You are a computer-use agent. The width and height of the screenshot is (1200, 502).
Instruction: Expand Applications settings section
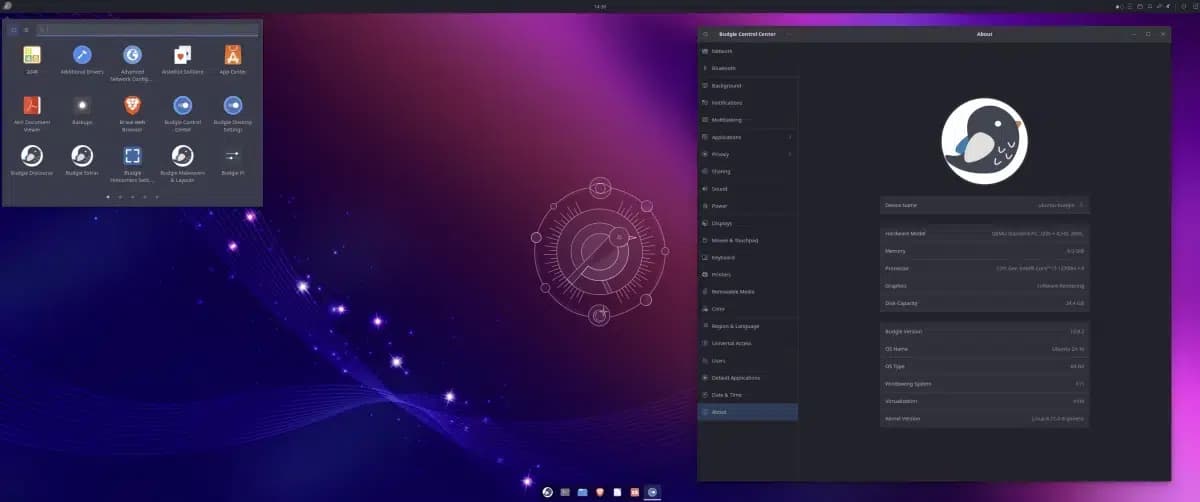point(748,137)
